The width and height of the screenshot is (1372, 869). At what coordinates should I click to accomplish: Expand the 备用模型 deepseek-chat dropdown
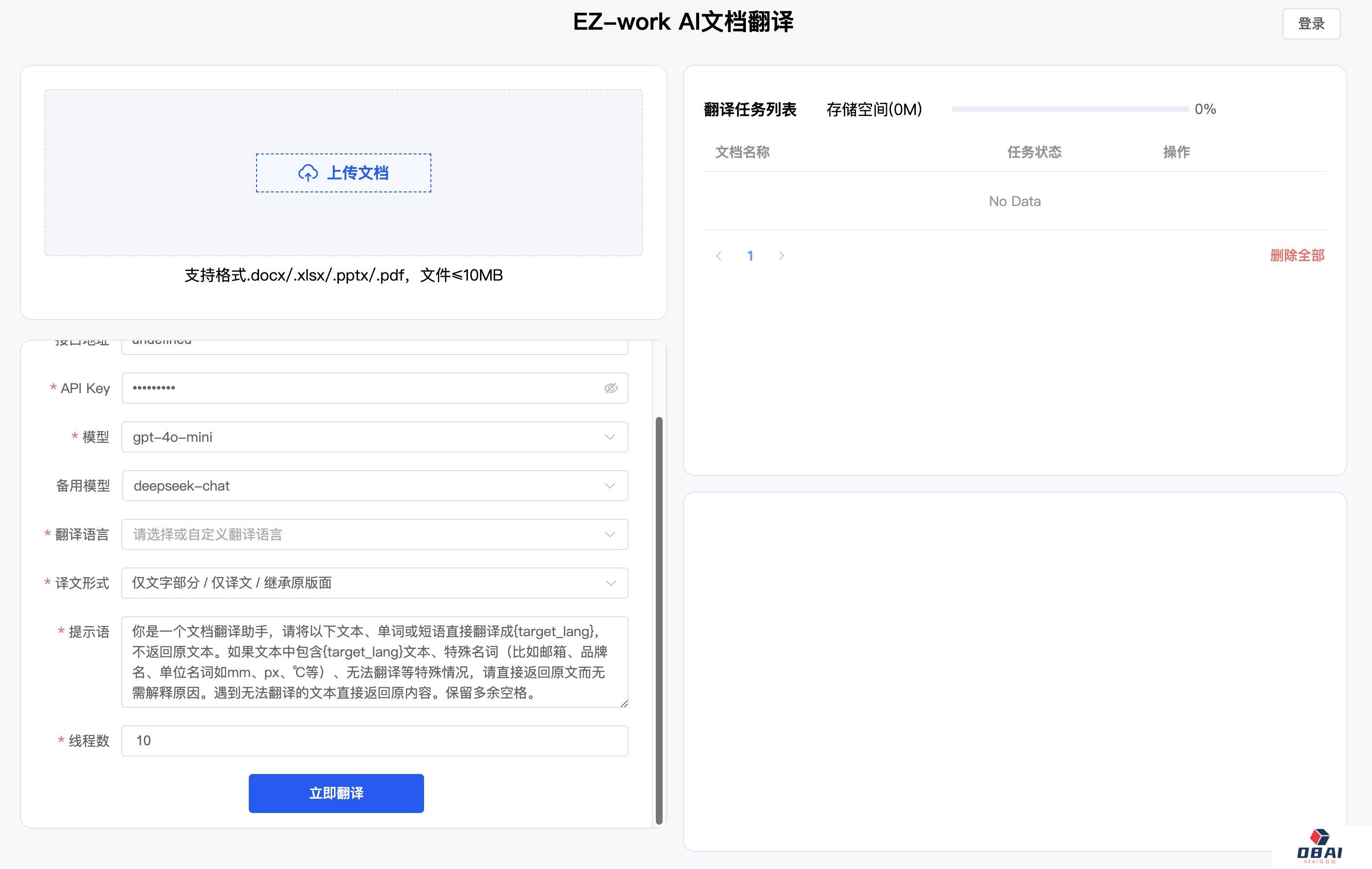coord(374,486)
